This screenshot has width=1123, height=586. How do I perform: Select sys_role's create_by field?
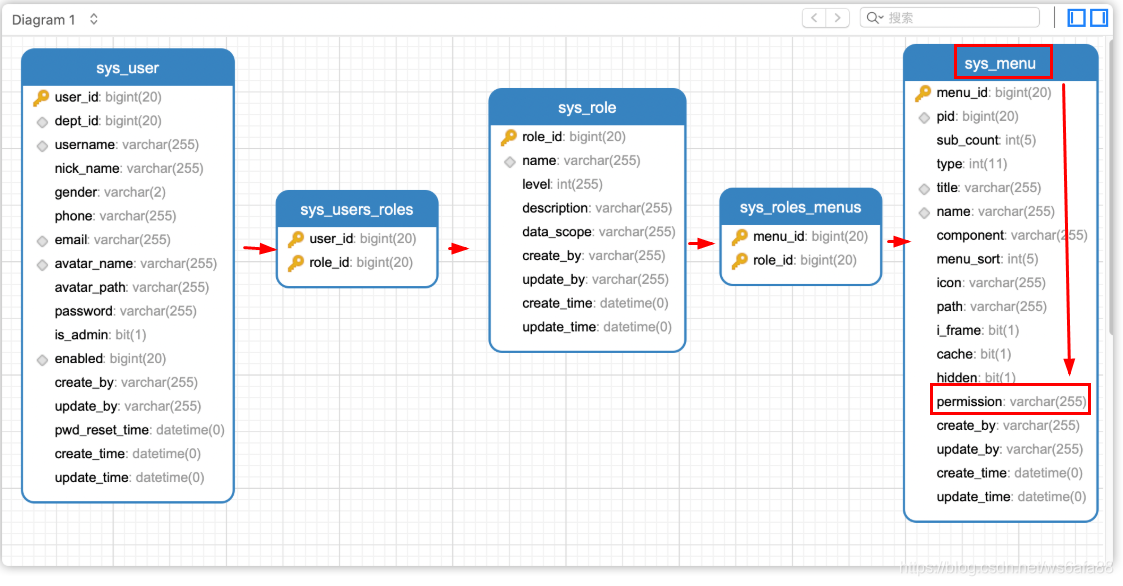pyautogui.click(x=594, y=255)
